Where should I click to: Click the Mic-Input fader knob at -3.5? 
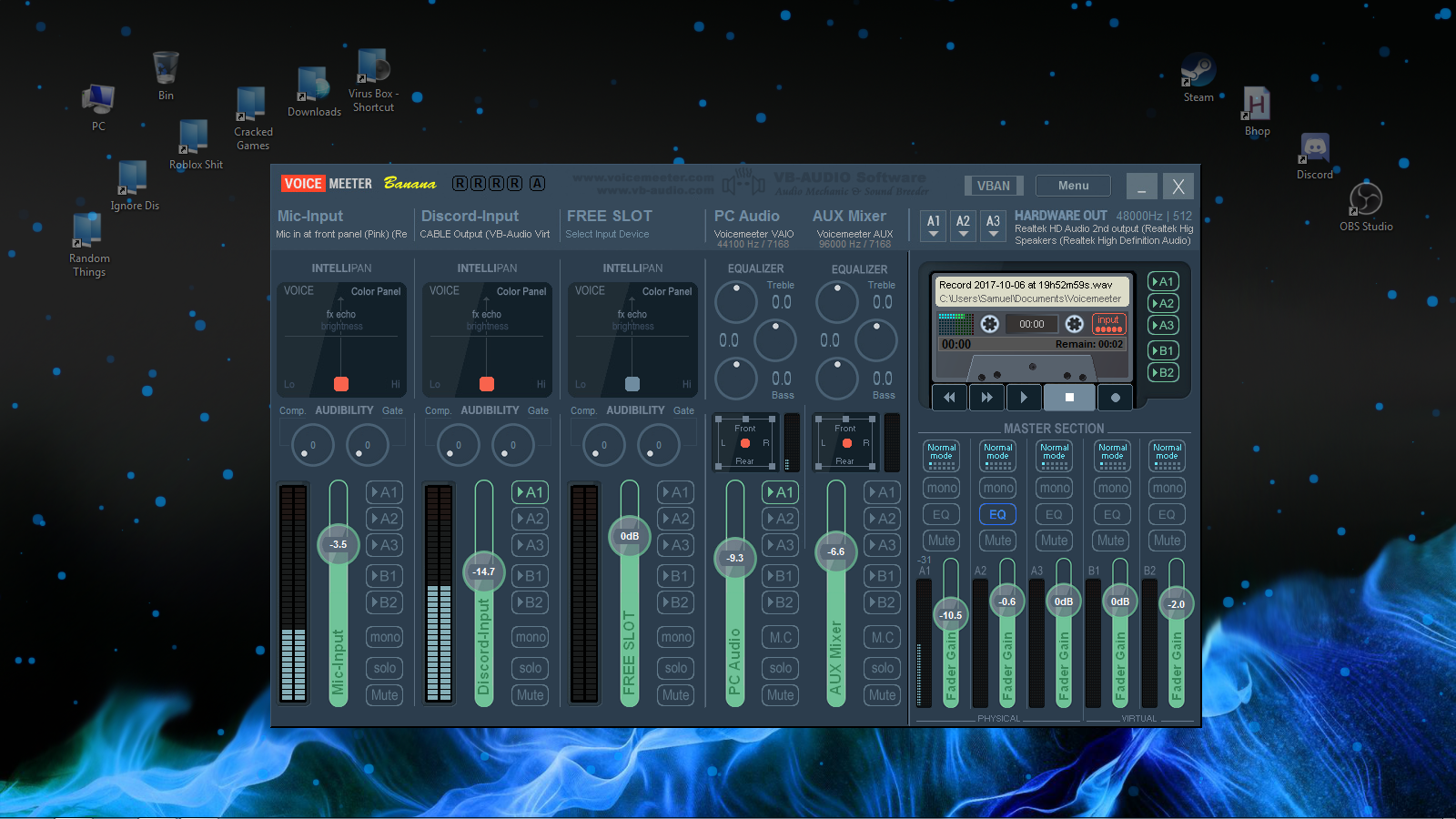(339, 544)
